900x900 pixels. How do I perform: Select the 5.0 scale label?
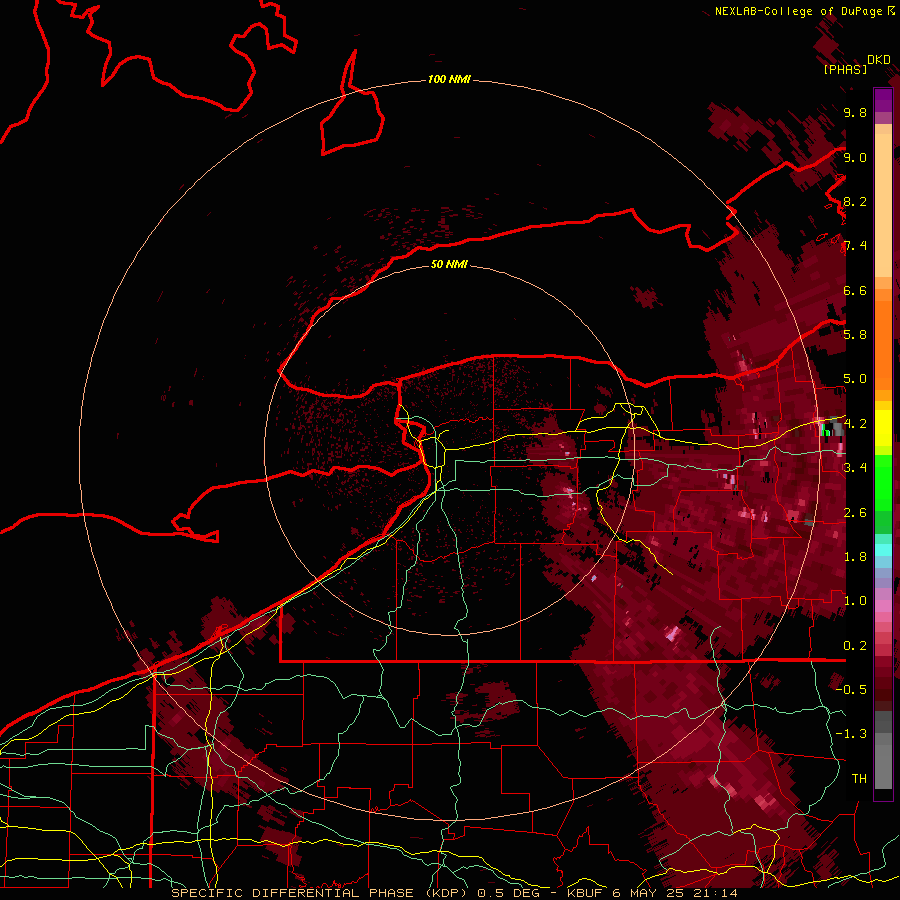click(x=855, y=379)
